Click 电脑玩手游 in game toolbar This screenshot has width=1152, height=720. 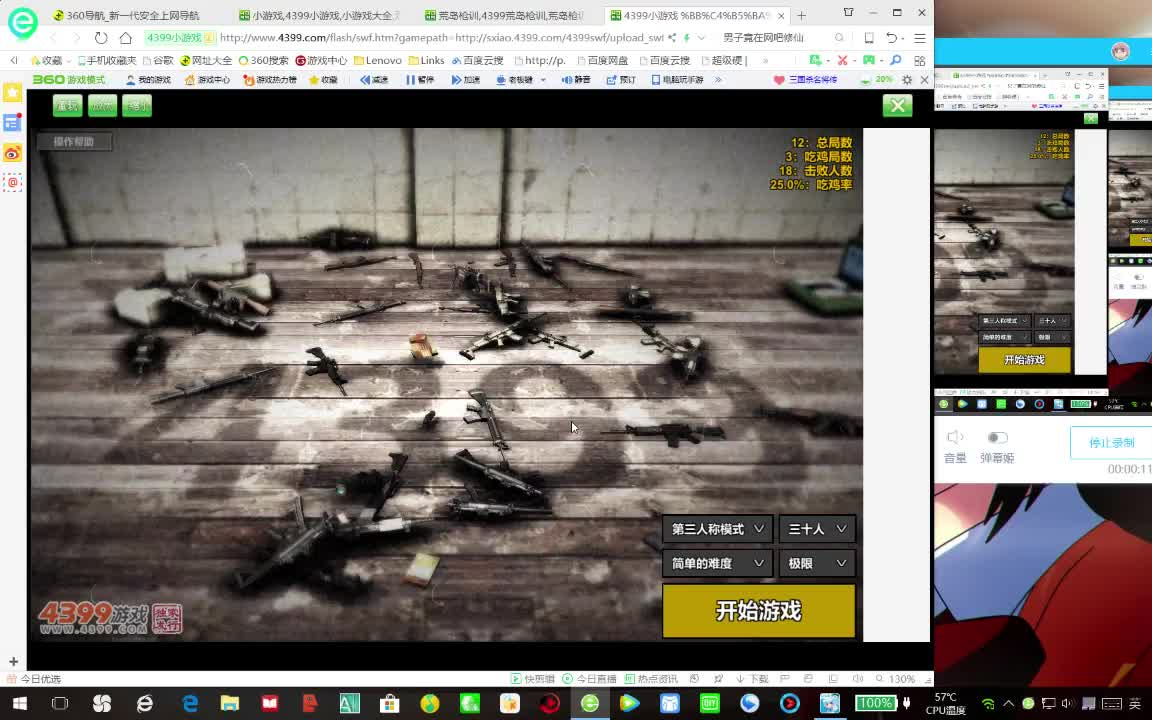click(x=677, y=79)
